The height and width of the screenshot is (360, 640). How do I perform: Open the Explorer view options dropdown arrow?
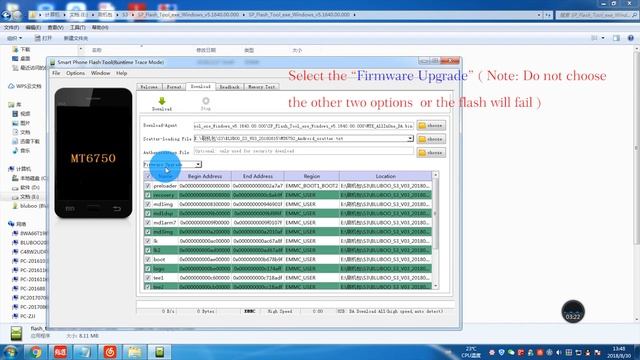603,38
